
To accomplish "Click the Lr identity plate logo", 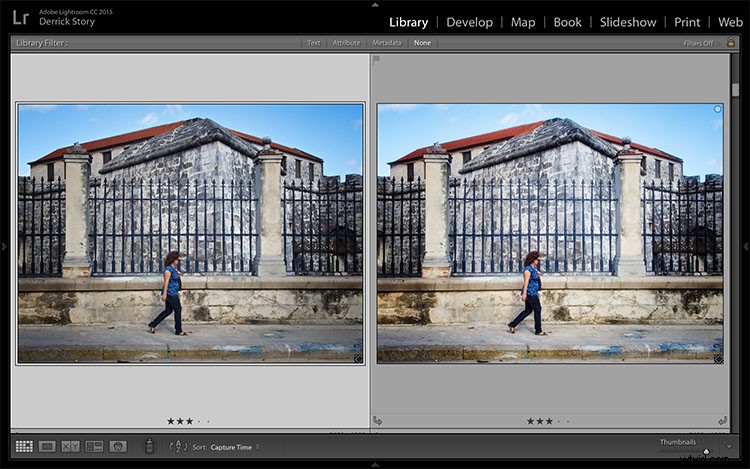I will 21,18.
